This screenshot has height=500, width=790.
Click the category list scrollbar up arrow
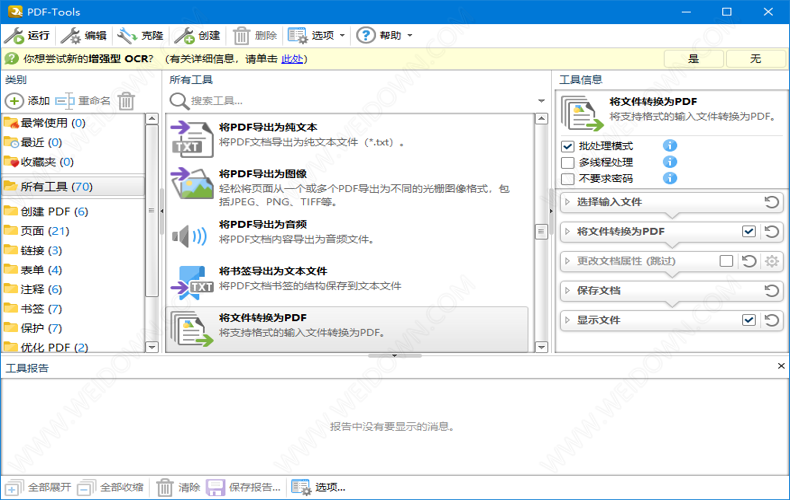[152, 119]
